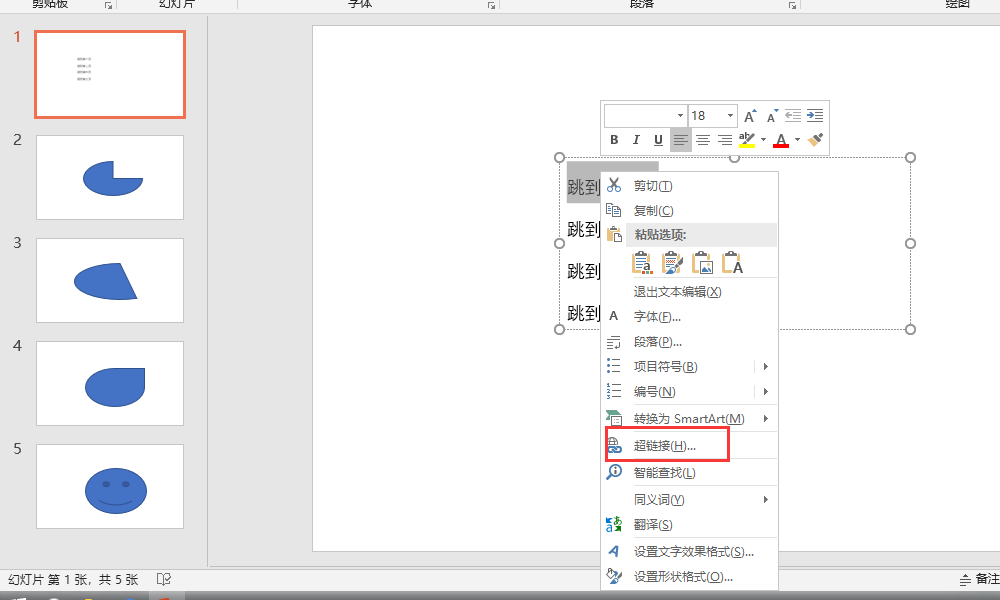Click 备注 notes button in status bar
Image resolution: width=1000 pixels, height=600 pixels.
(979, 579)
